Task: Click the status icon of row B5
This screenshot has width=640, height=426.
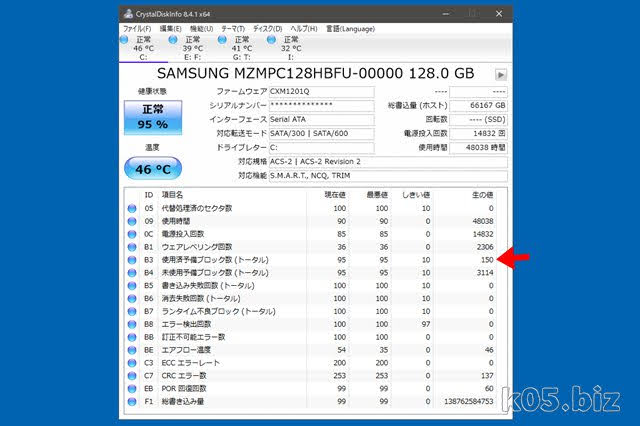Action: 132,286
